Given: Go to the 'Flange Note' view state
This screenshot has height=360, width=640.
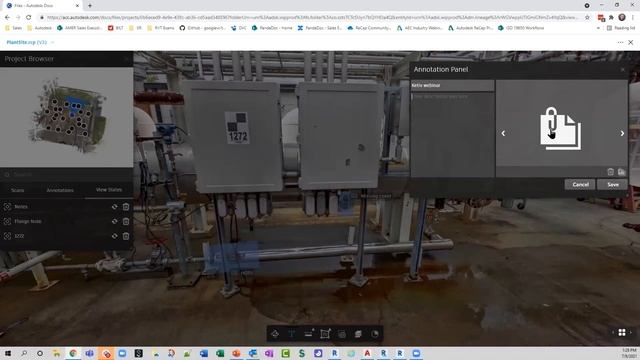Looking at the screenshot, I should pyautogui.click(x=28, y=221).
